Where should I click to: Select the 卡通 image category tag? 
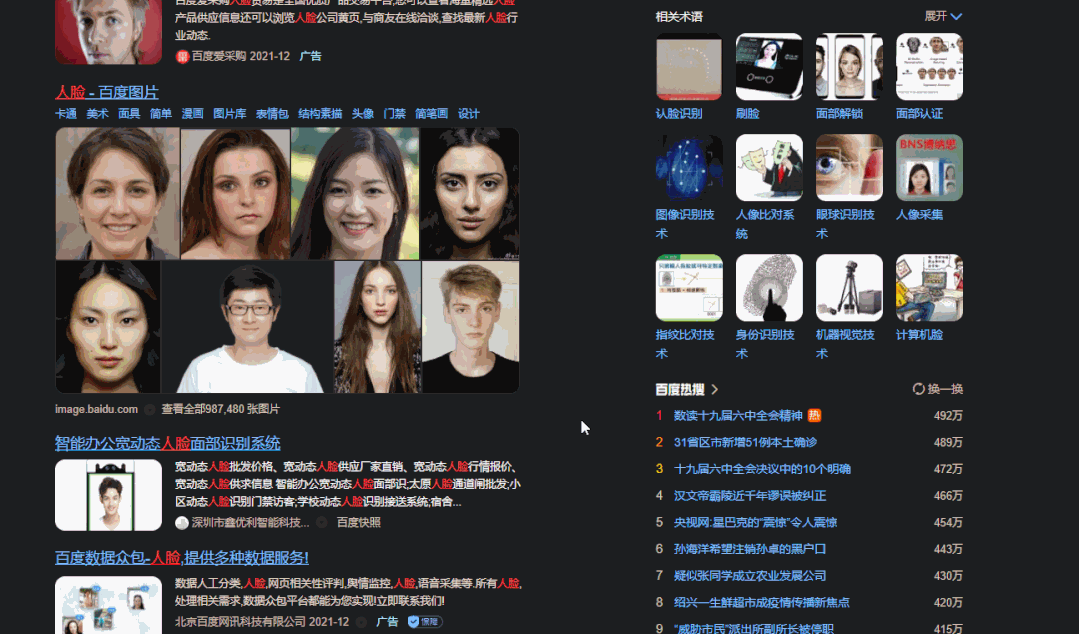pyautogui.click(x=66, y=114)
